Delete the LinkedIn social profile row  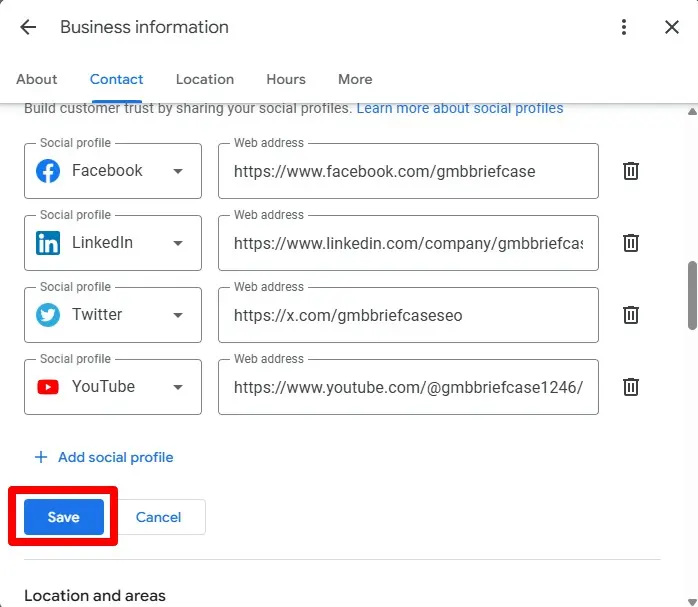click(631, 243)
